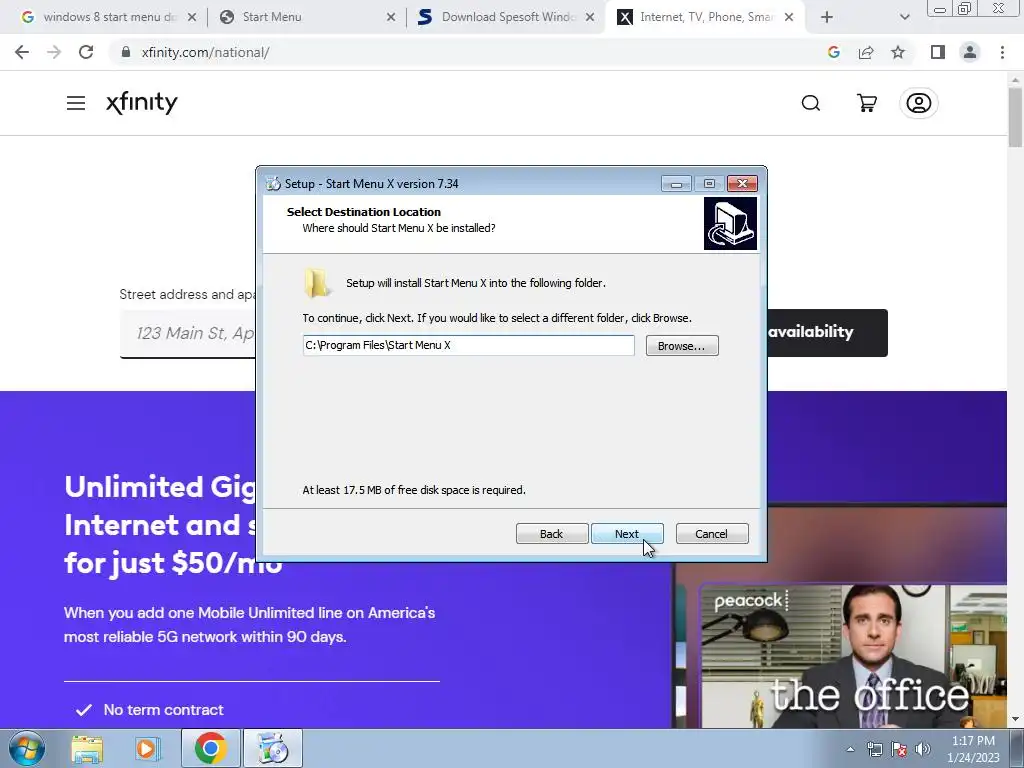The width and height of the screenshot is (1024, 768).
Task: Open the taskbar clock and date
Action: (x=973, y=749)
